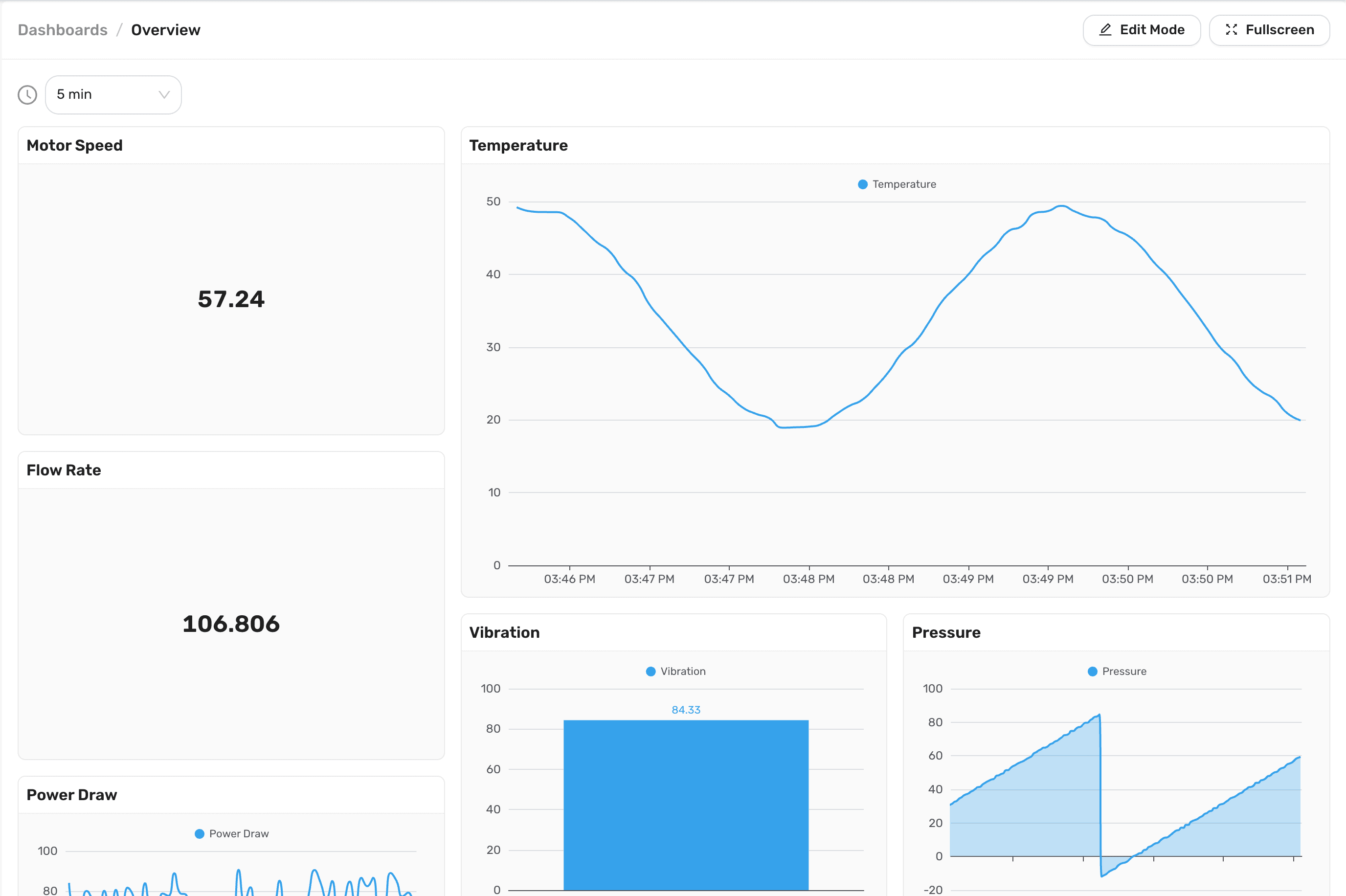This screenshot has width=1346, height=896.
Task: Click the Pressure axis label -20
Action: (932, 889)
